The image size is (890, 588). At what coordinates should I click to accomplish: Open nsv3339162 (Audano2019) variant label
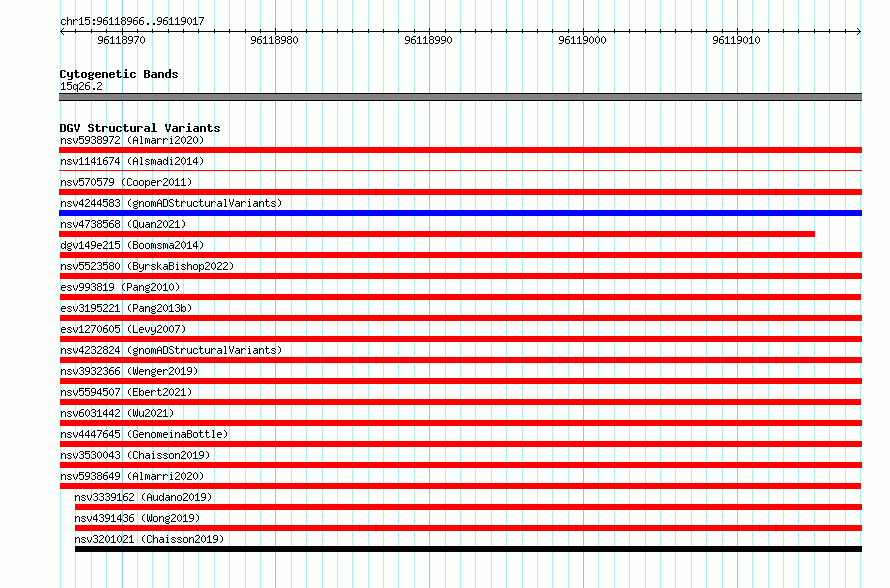143,497
